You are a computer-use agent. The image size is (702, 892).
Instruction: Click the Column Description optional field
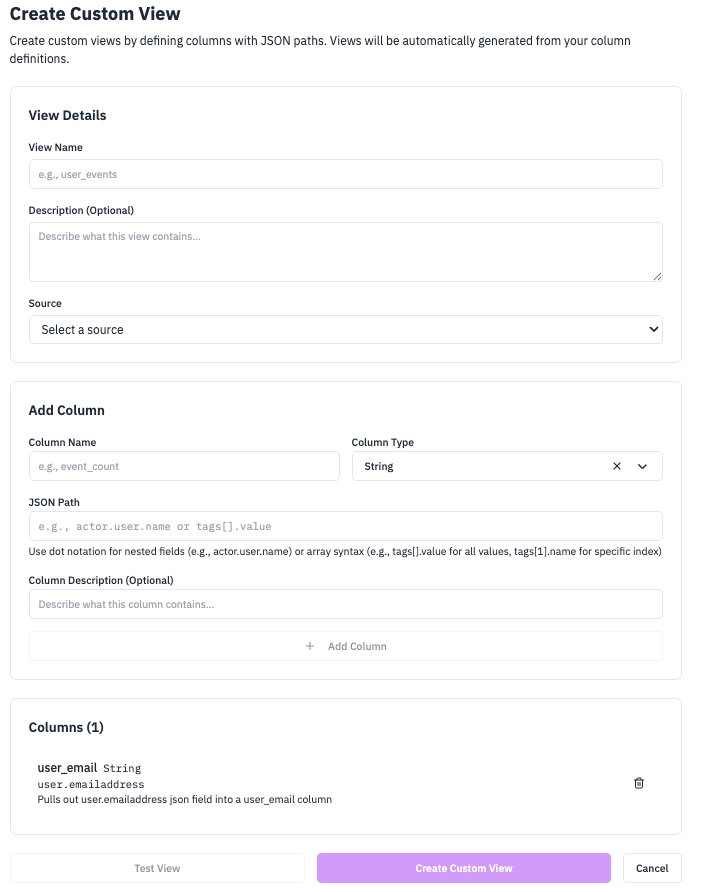[x=345, y=604]
